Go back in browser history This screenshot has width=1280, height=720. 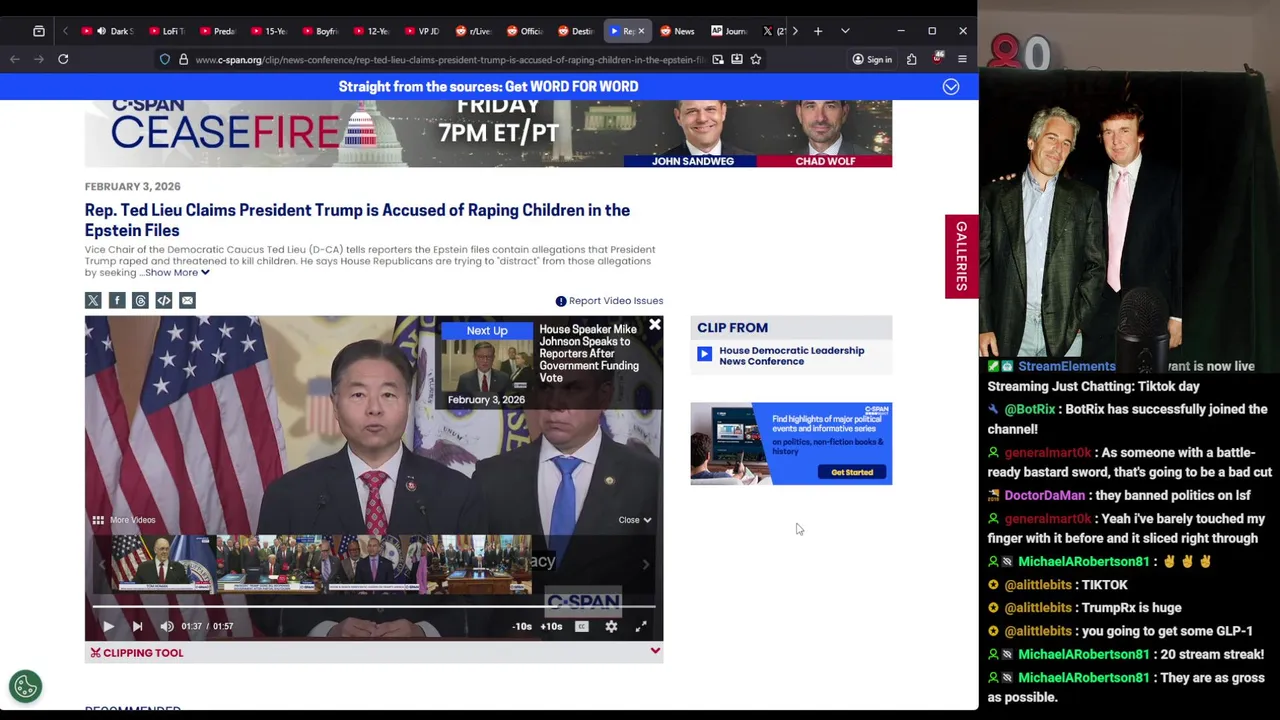(x=15, y=59)
